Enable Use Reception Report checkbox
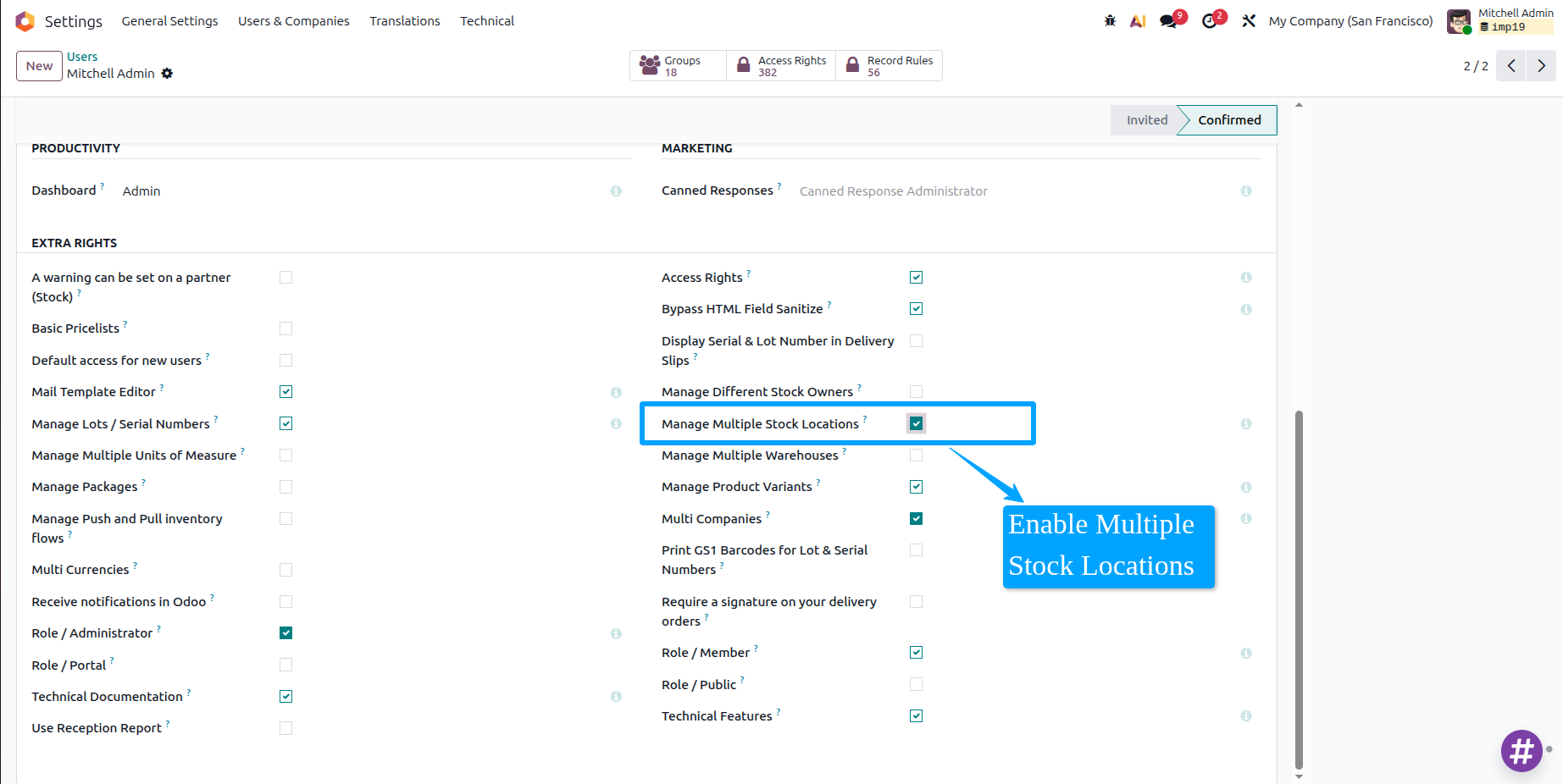 coord(285,728)
